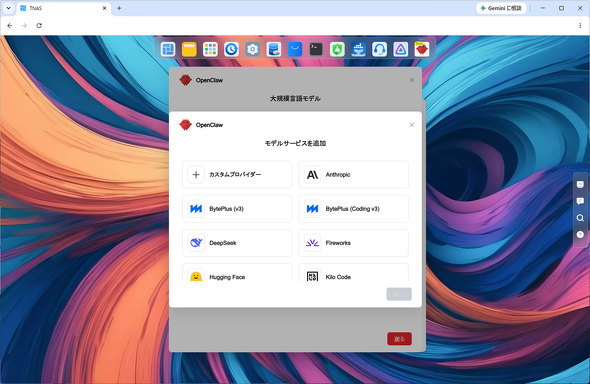
Task: Select the DeepSeek model service
Action: pos(237,243)
